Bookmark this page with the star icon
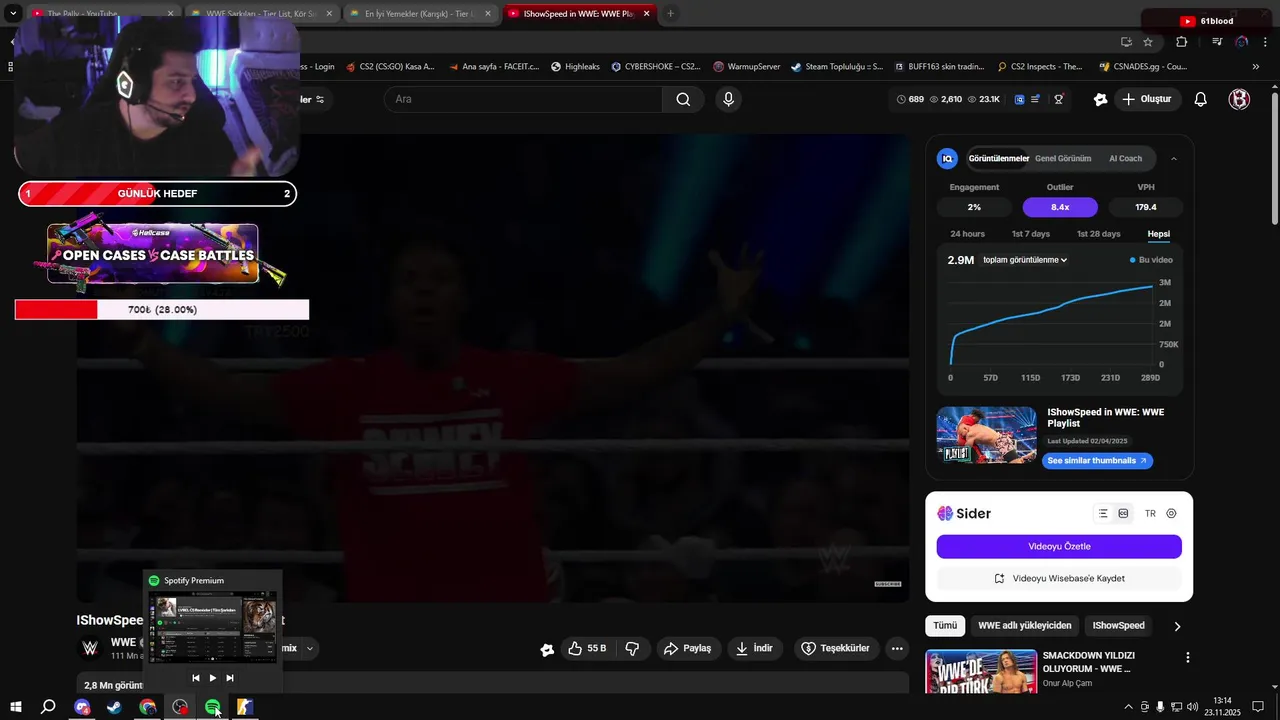 tap(1148, 42)
